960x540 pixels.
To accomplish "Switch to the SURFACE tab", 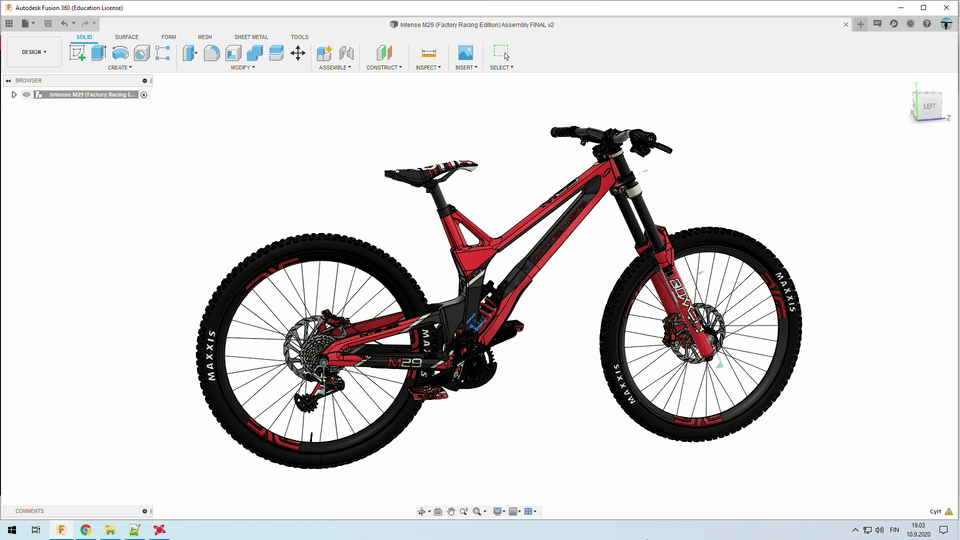I will tap(126, 37).
